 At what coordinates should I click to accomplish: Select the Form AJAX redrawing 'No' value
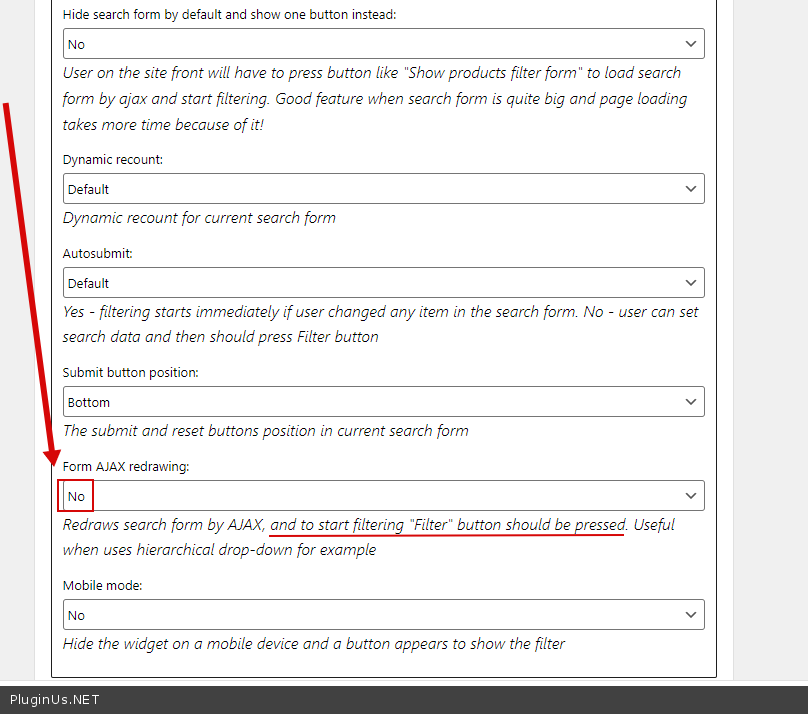(77, 496)
